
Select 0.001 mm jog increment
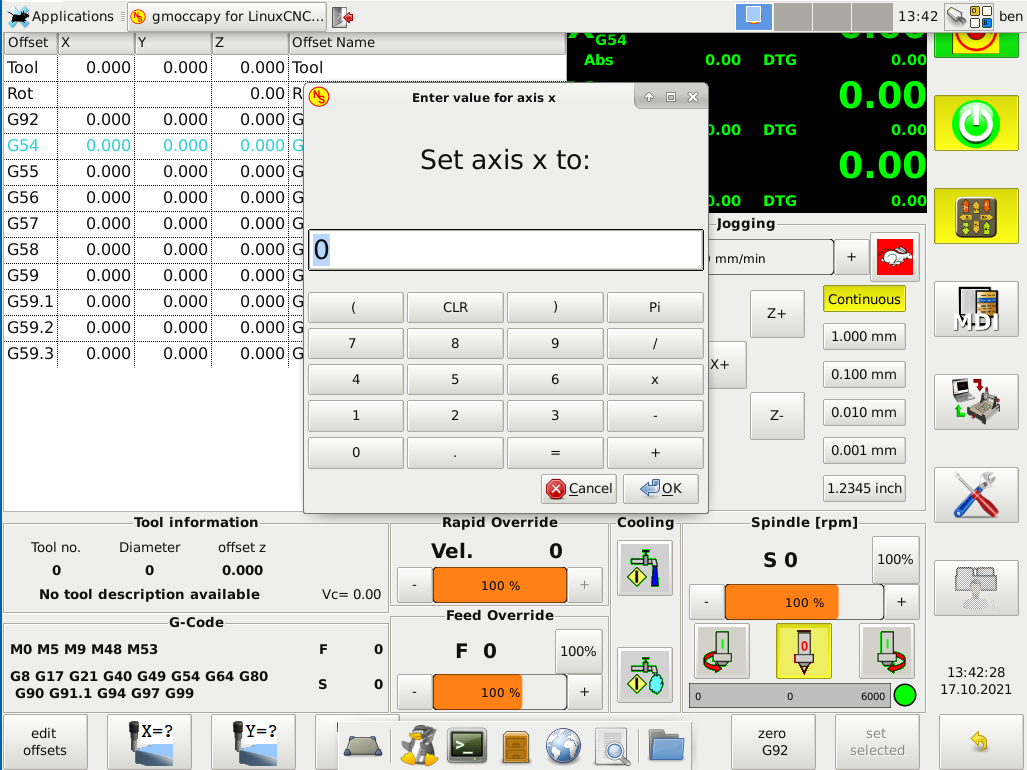pyautogui.click(x=864, y=450)
